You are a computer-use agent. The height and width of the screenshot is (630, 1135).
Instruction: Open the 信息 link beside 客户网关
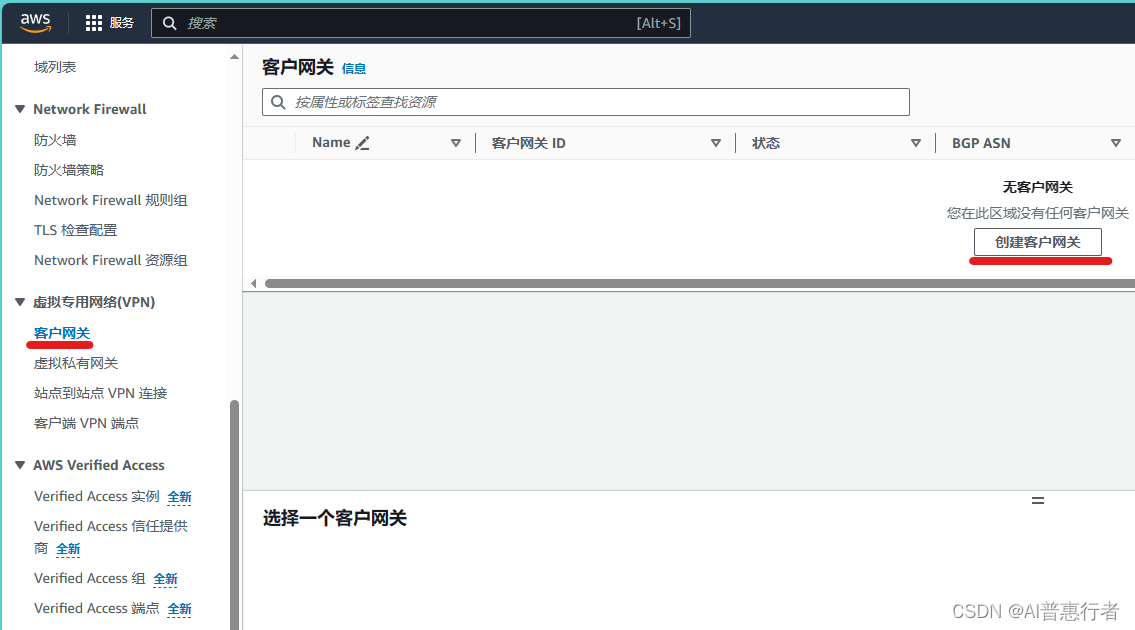coord(354,69)
